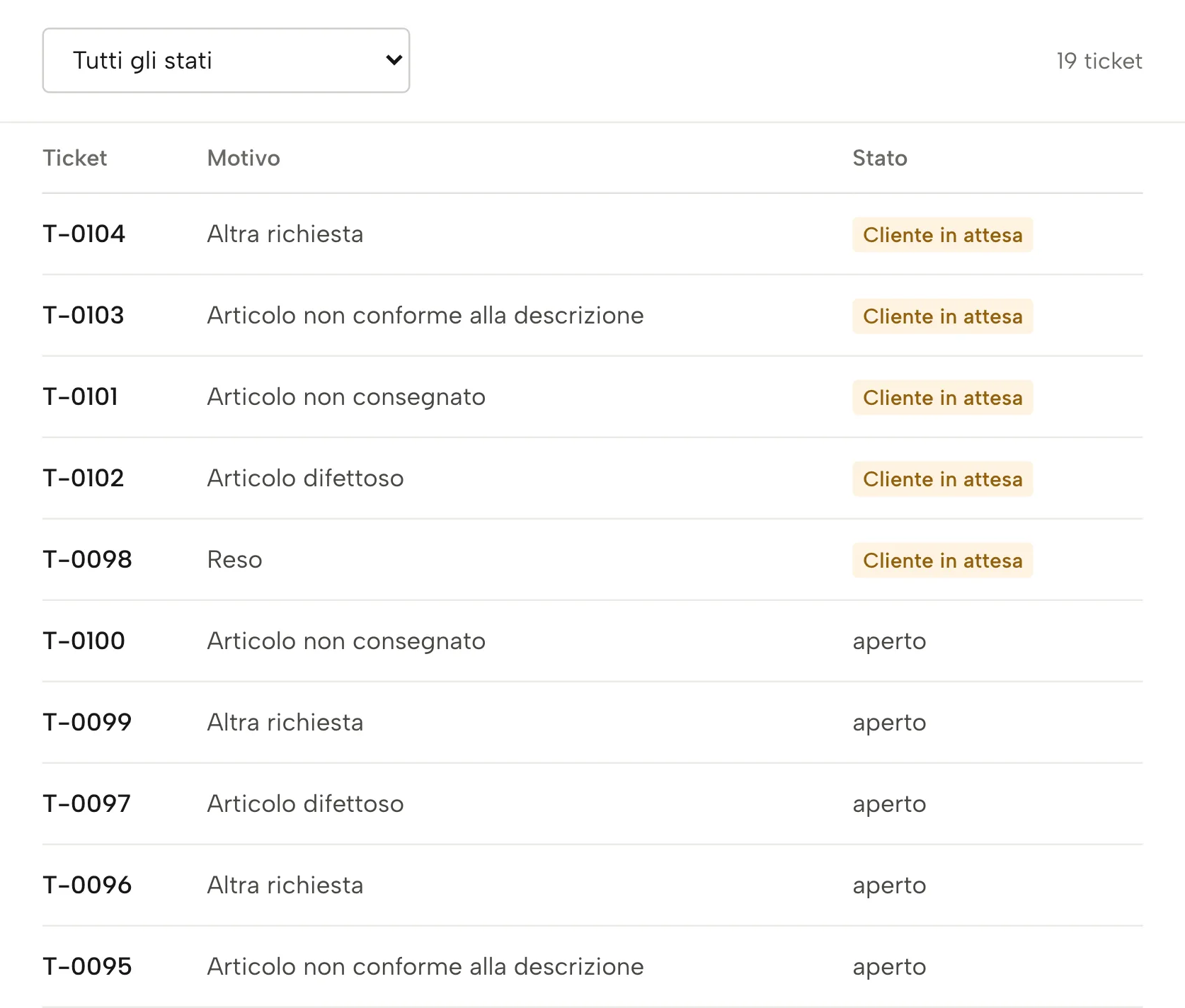Select Altra richiesta reason in T-0104 row

pos(285,234)
